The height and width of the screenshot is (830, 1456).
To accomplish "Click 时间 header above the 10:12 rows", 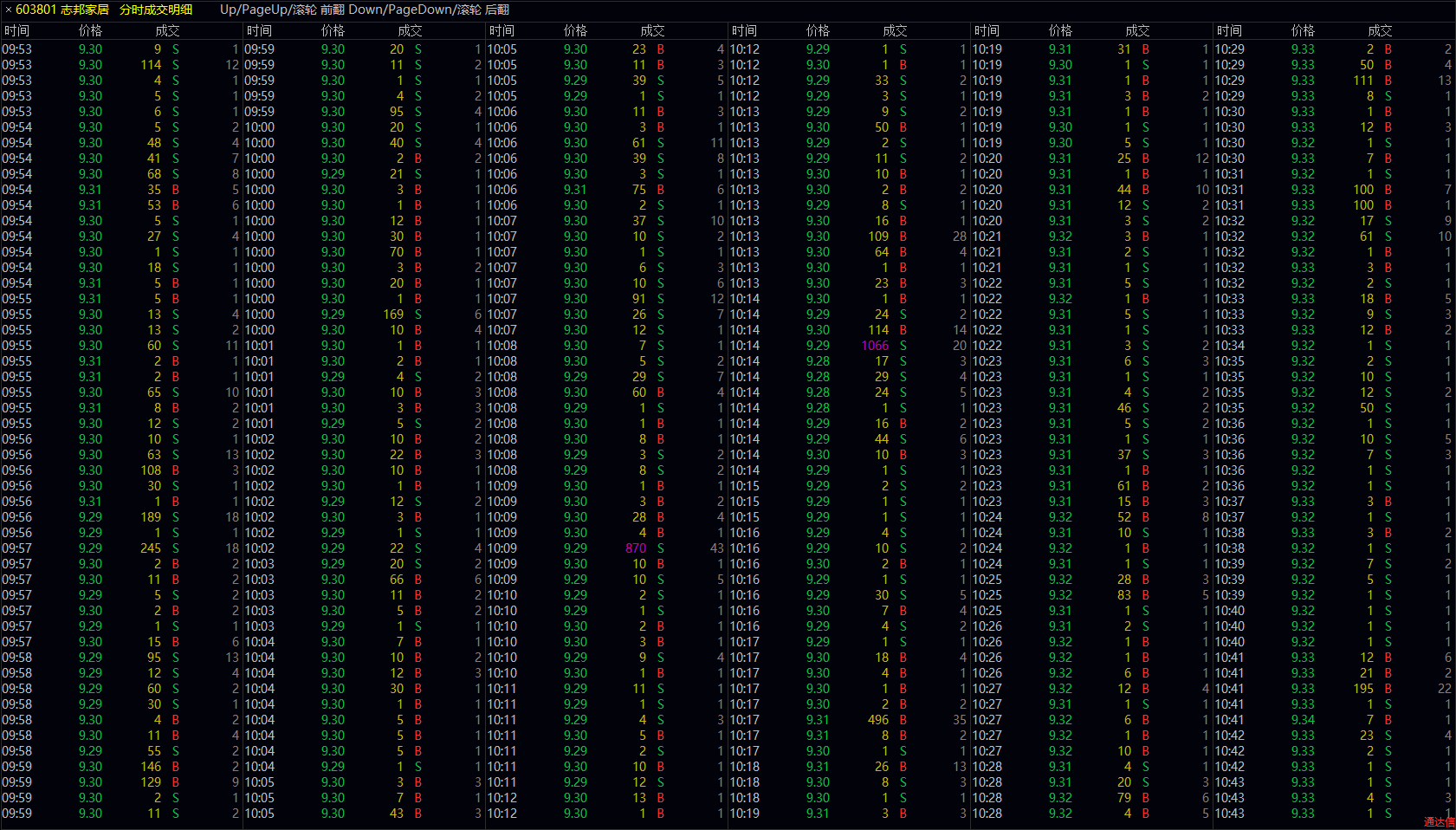I will (744, 30).
